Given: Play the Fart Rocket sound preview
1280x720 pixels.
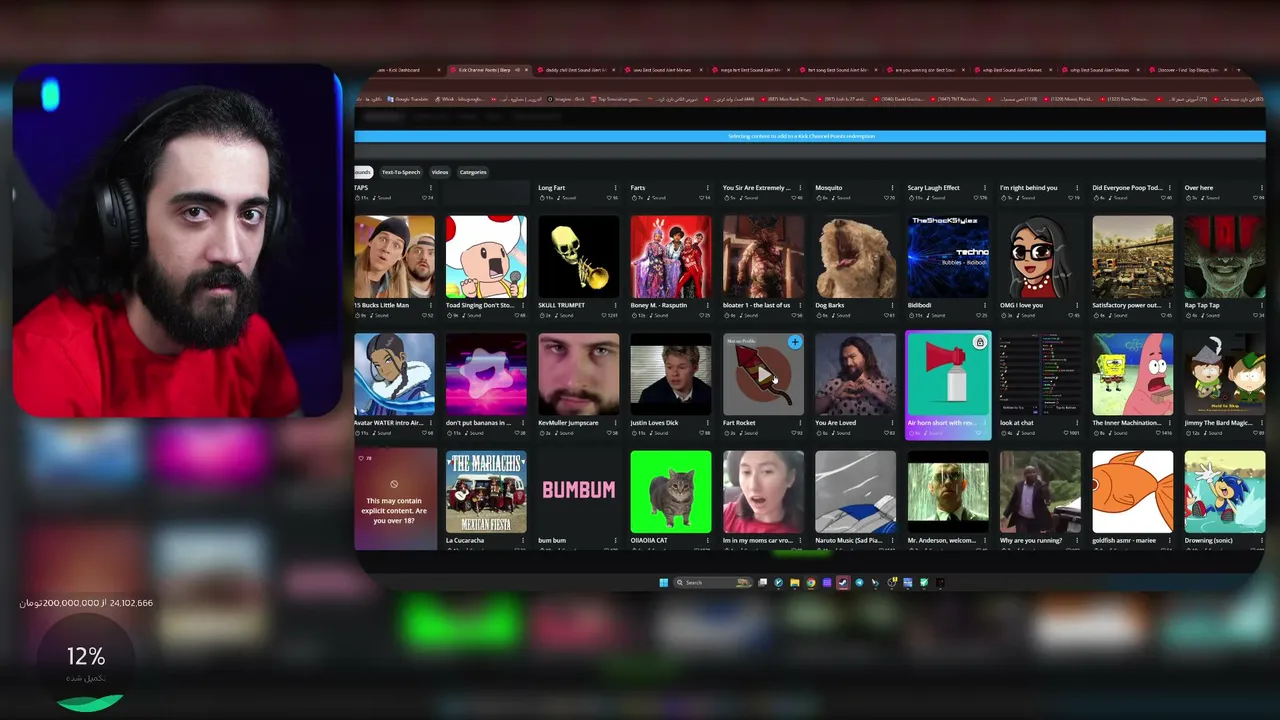Looking at the screenshot, I should click(763, 374).
